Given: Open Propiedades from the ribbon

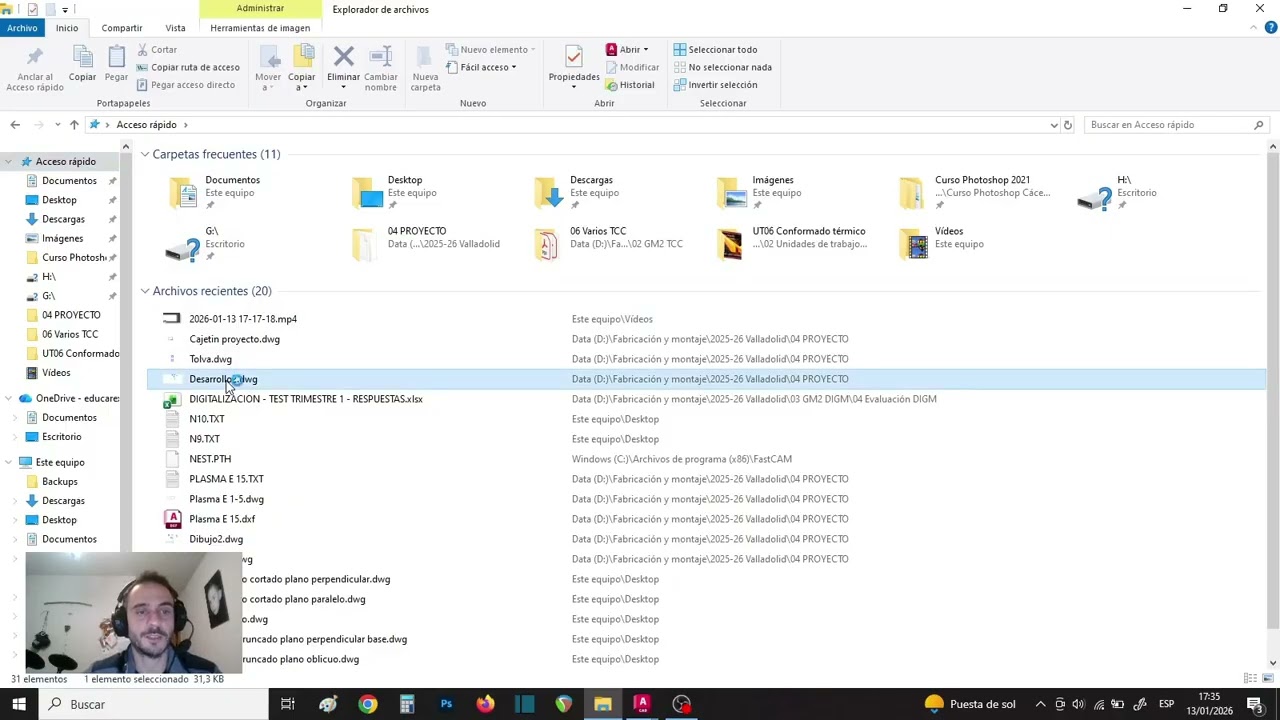Looking at the screenshot, I should coord(574,68).
